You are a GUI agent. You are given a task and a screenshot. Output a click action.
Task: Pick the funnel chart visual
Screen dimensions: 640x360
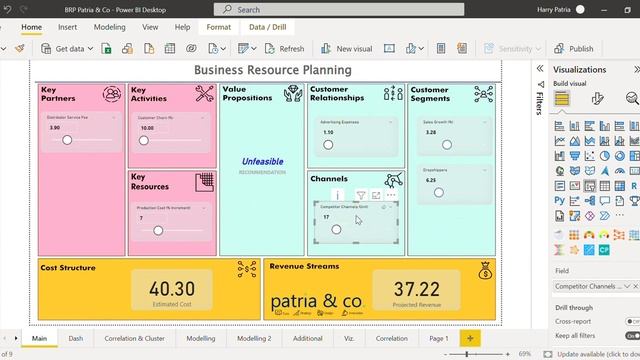[574, 156]
